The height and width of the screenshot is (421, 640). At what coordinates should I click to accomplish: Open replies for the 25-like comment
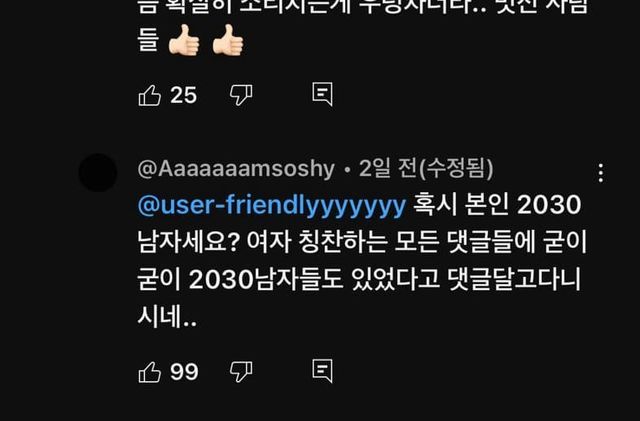pos(322,94)
